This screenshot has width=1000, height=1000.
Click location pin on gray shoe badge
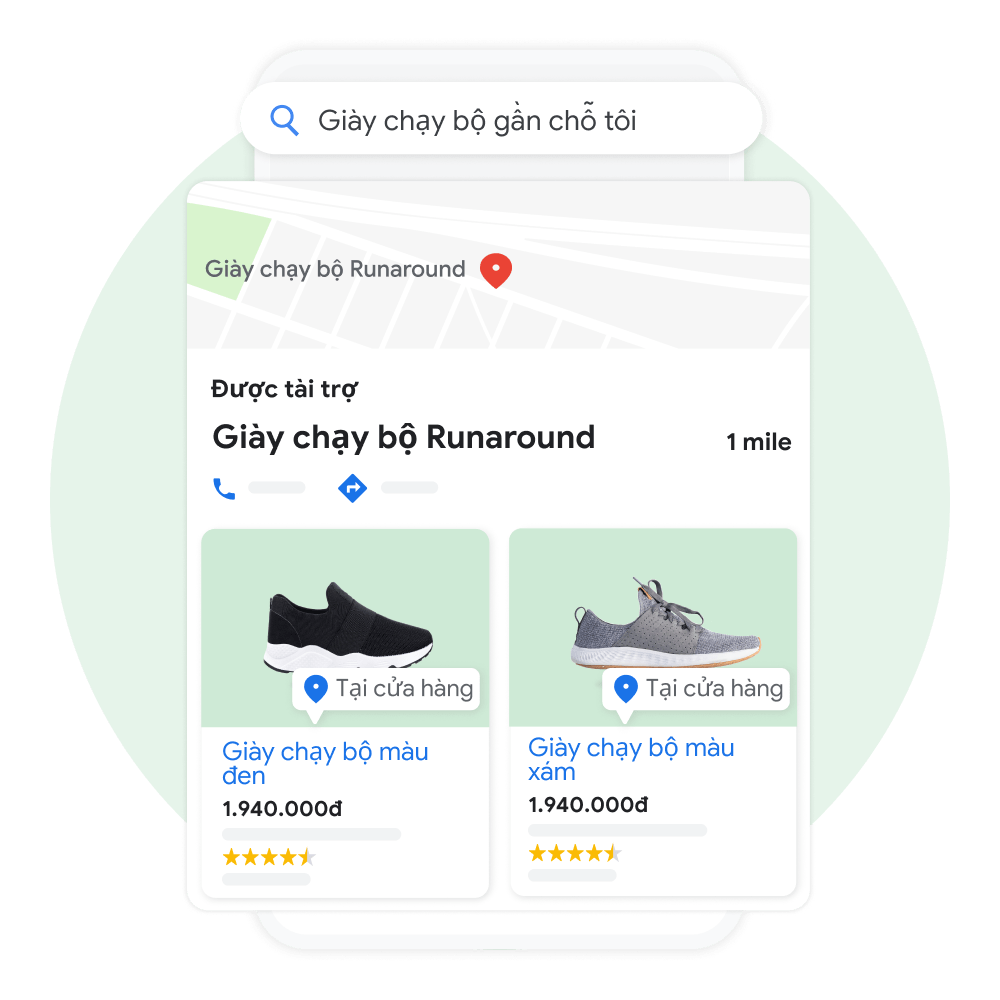point(626,689)
